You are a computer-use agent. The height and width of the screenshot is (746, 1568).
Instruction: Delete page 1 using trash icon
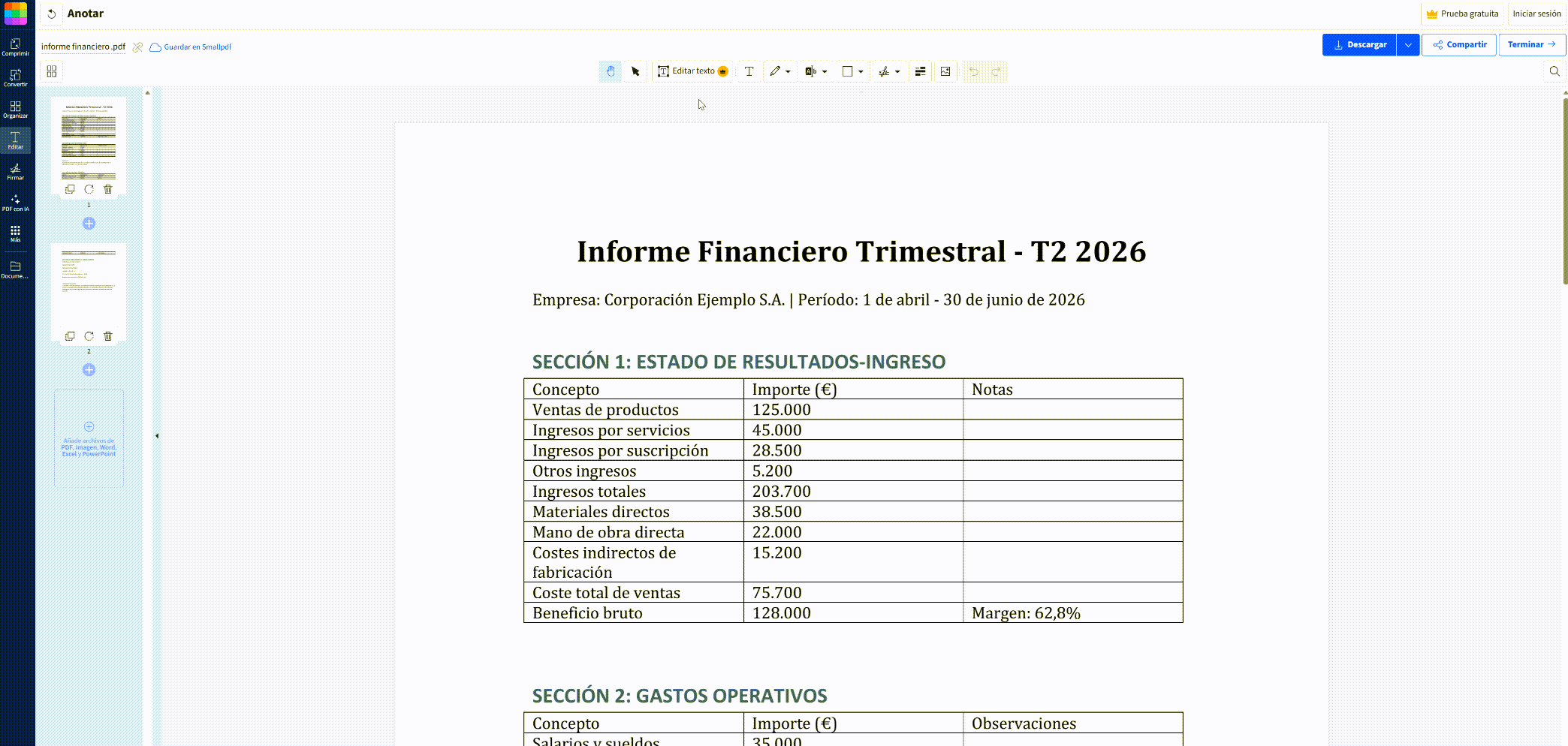[108, 189]
